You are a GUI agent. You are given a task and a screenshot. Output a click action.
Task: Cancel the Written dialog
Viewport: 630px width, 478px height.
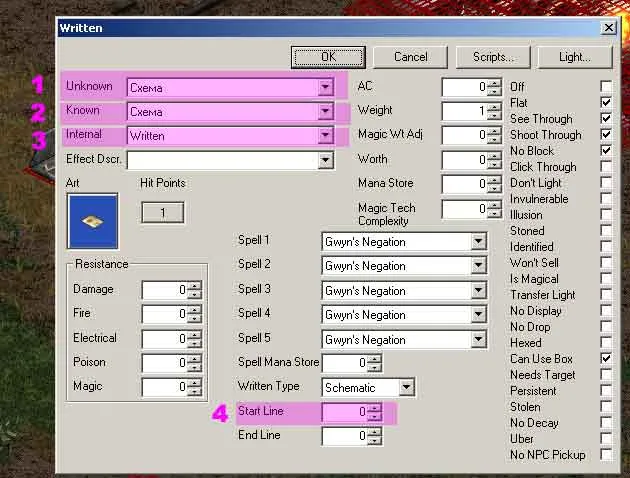[410, 57]
